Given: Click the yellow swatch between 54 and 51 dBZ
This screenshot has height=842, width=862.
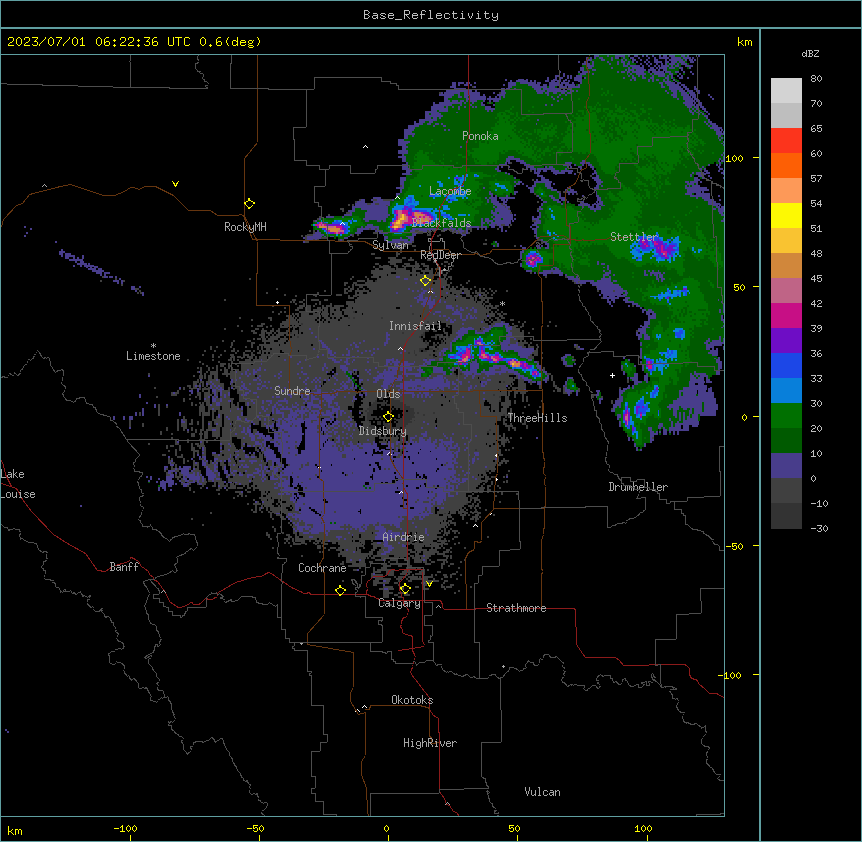Looking at the screenshot, I should click(x=786, y=215).
